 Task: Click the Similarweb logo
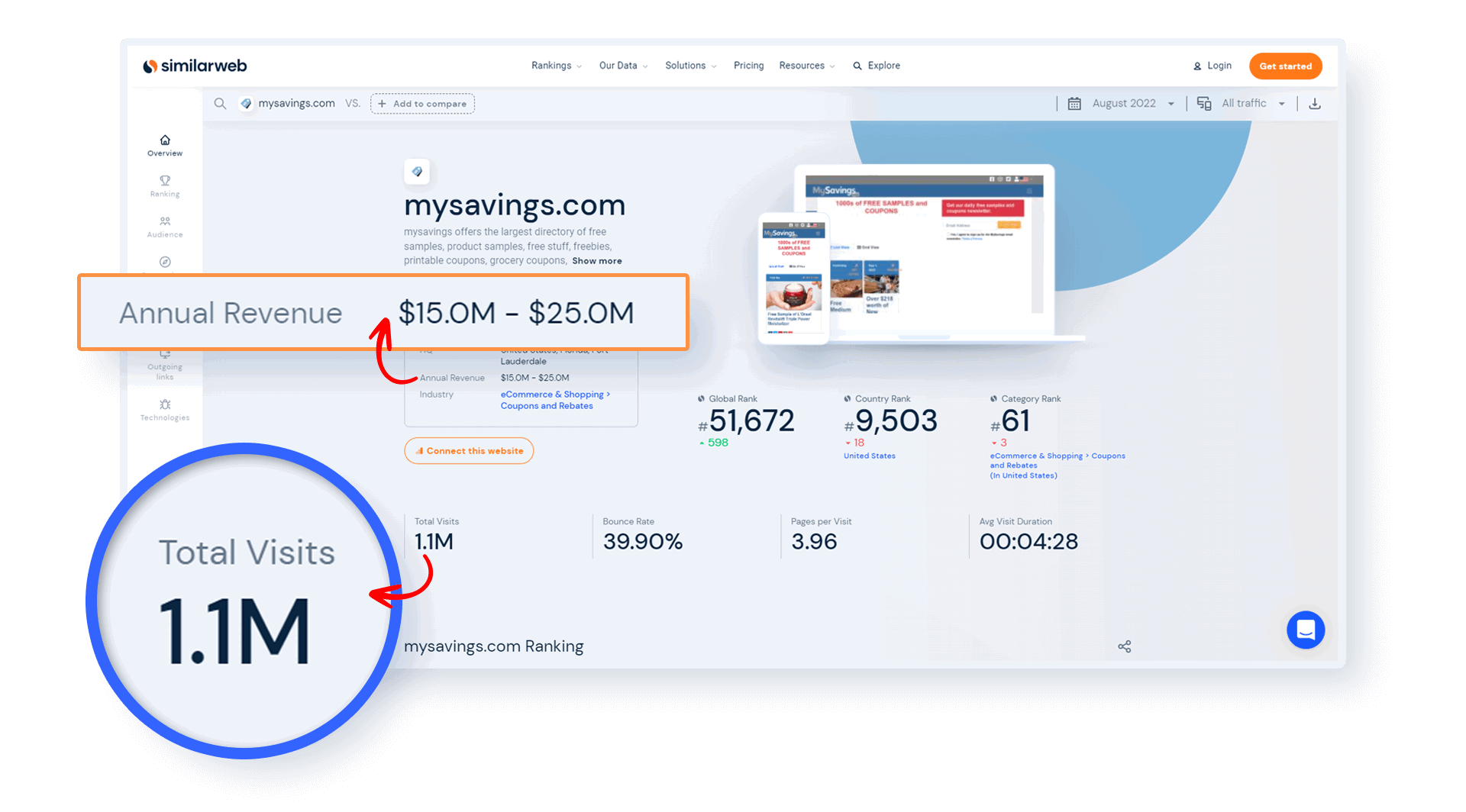coord(195,66)
